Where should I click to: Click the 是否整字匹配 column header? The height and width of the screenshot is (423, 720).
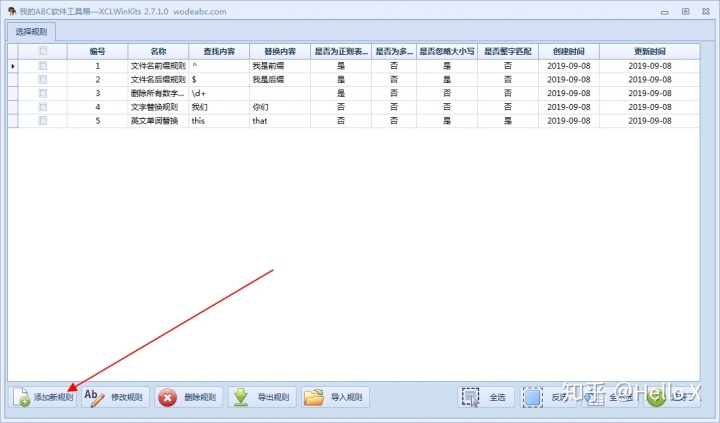coord(508,51)
